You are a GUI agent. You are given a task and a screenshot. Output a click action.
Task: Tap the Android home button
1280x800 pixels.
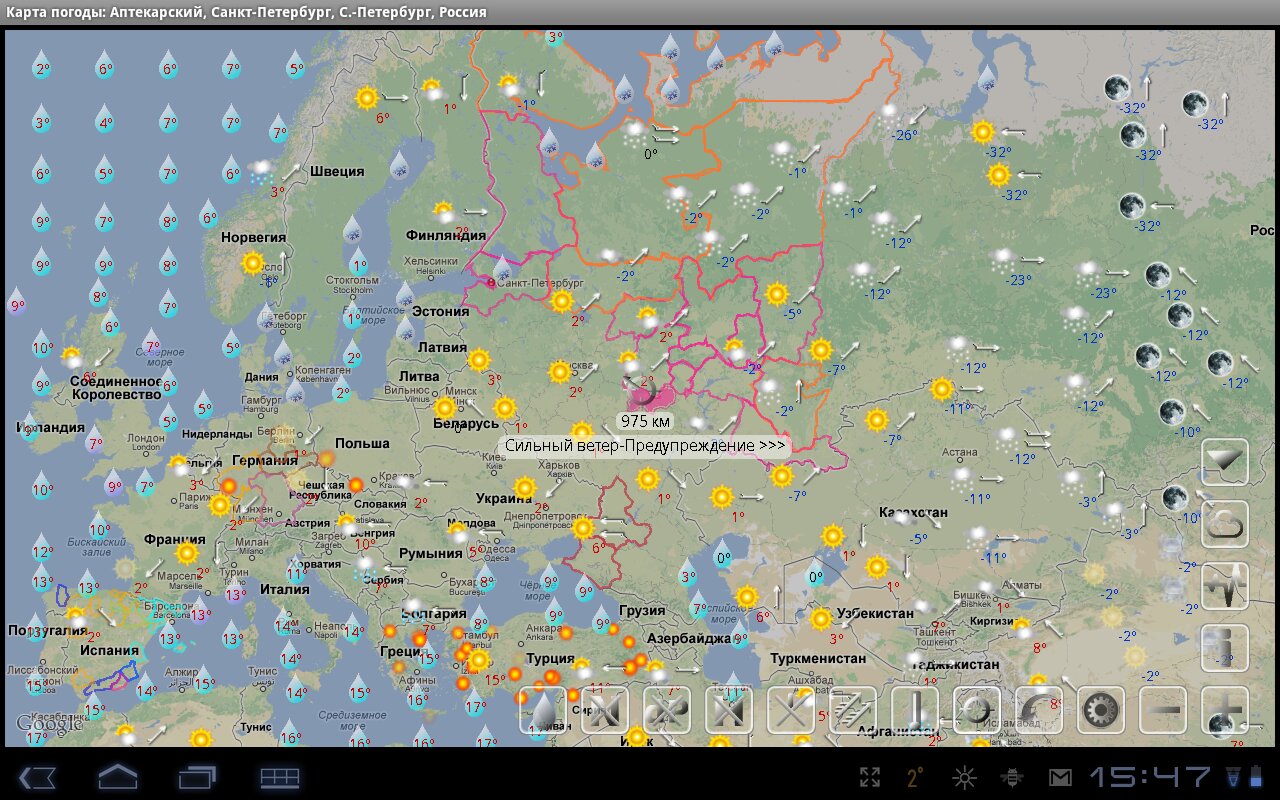(x=117, y=777)
